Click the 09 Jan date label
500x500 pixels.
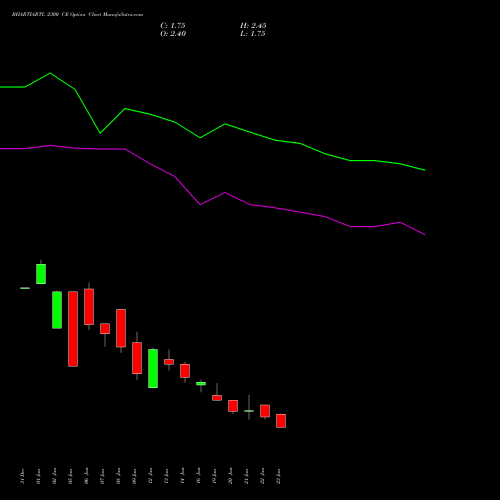coord(134,476)
